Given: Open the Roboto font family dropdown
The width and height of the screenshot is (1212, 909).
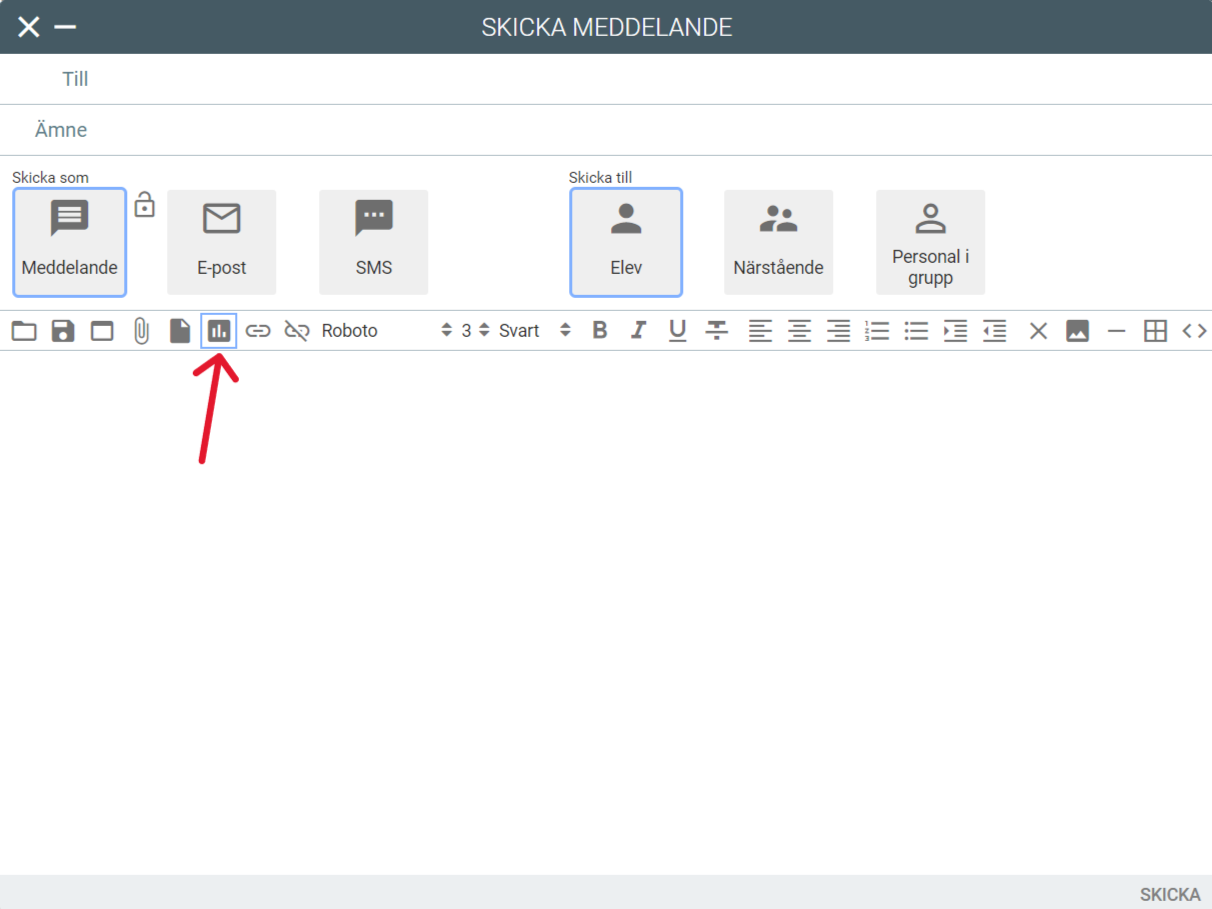Looking at the screenshot, I should [x=386, y=331].
